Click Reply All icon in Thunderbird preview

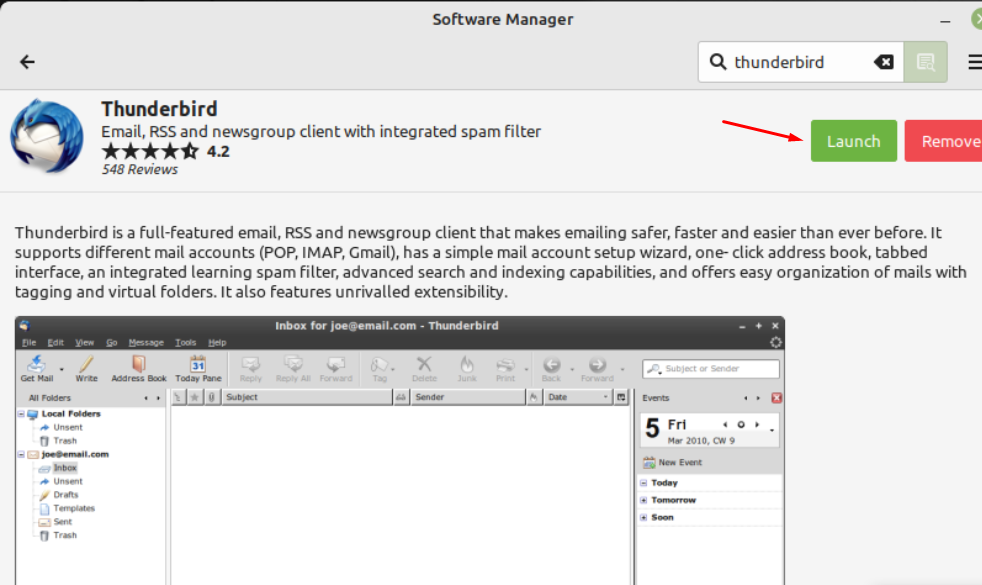point(293,368)
